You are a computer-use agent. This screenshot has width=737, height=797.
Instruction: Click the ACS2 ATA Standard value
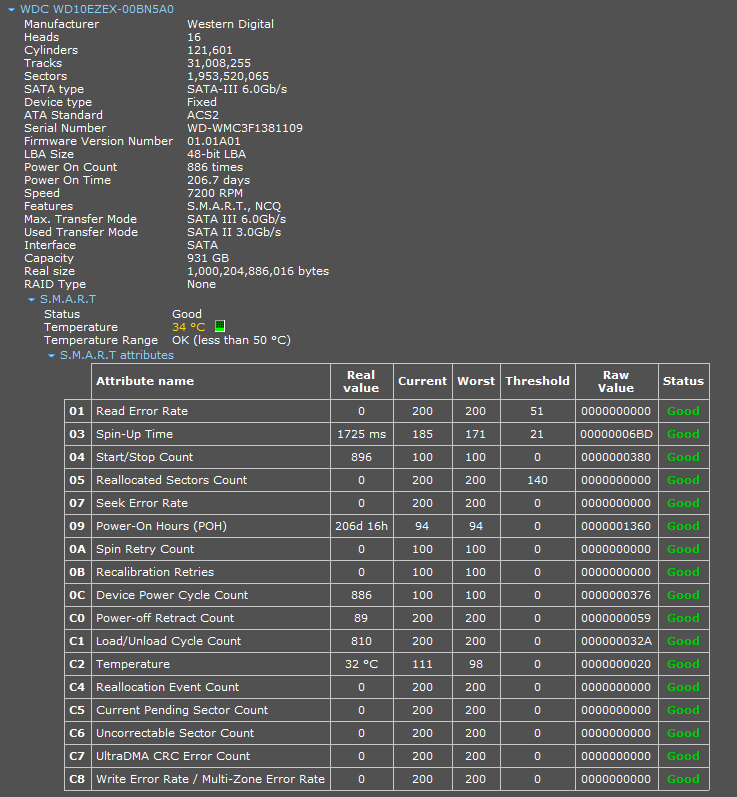[x=203, y=115]
